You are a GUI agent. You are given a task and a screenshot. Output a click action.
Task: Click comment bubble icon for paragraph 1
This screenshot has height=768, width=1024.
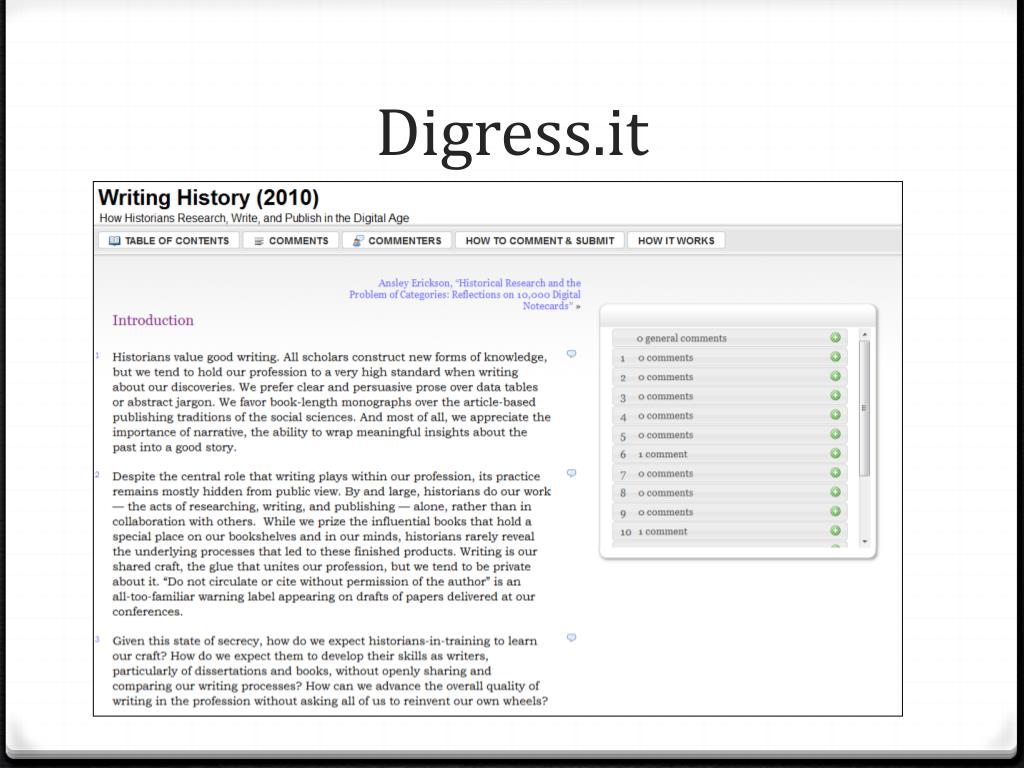pos(571,354)
